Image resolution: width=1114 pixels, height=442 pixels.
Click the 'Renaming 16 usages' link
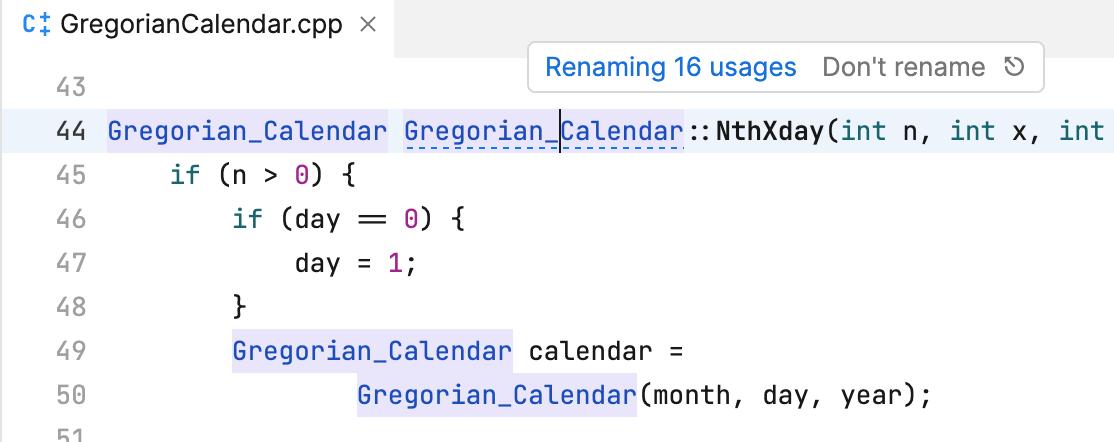point(670,67)
